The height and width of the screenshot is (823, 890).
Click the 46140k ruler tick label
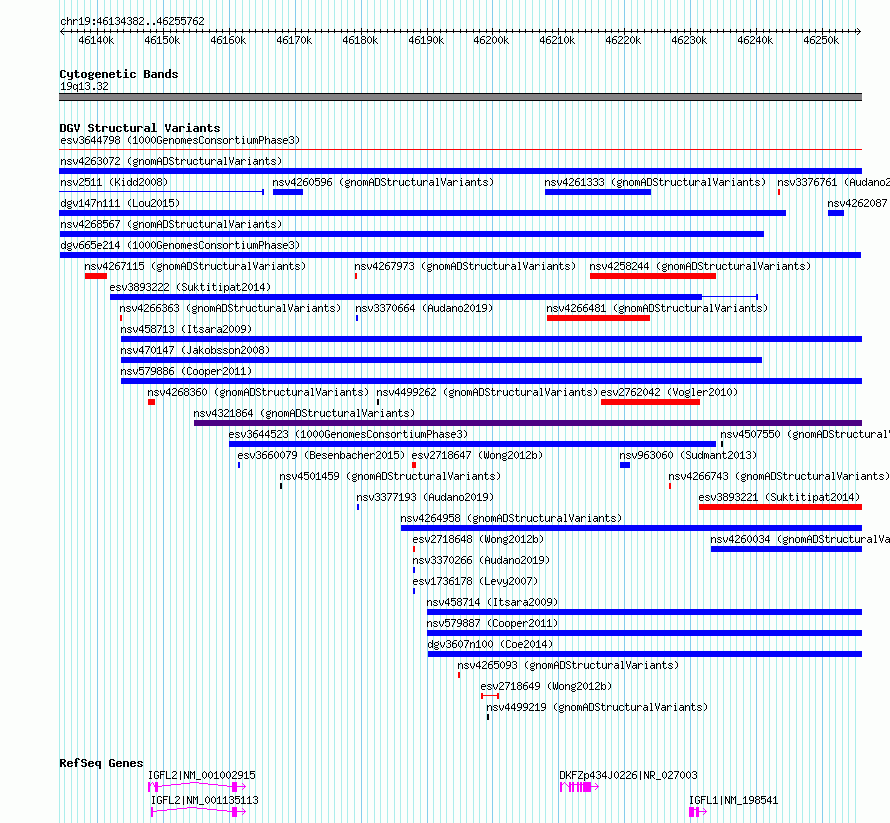pyautogui.click(x=96, y=40)
